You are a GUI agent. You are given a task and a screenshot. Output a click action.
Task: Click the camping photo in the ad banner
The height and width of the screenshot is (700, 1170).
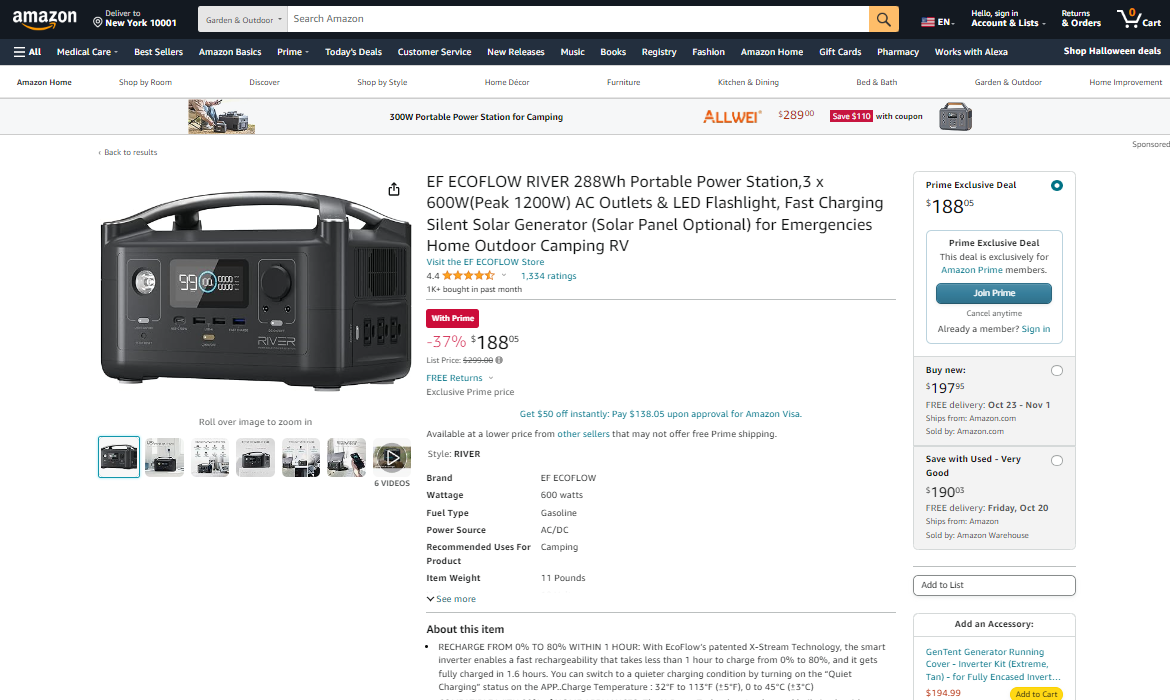[222, 117]
